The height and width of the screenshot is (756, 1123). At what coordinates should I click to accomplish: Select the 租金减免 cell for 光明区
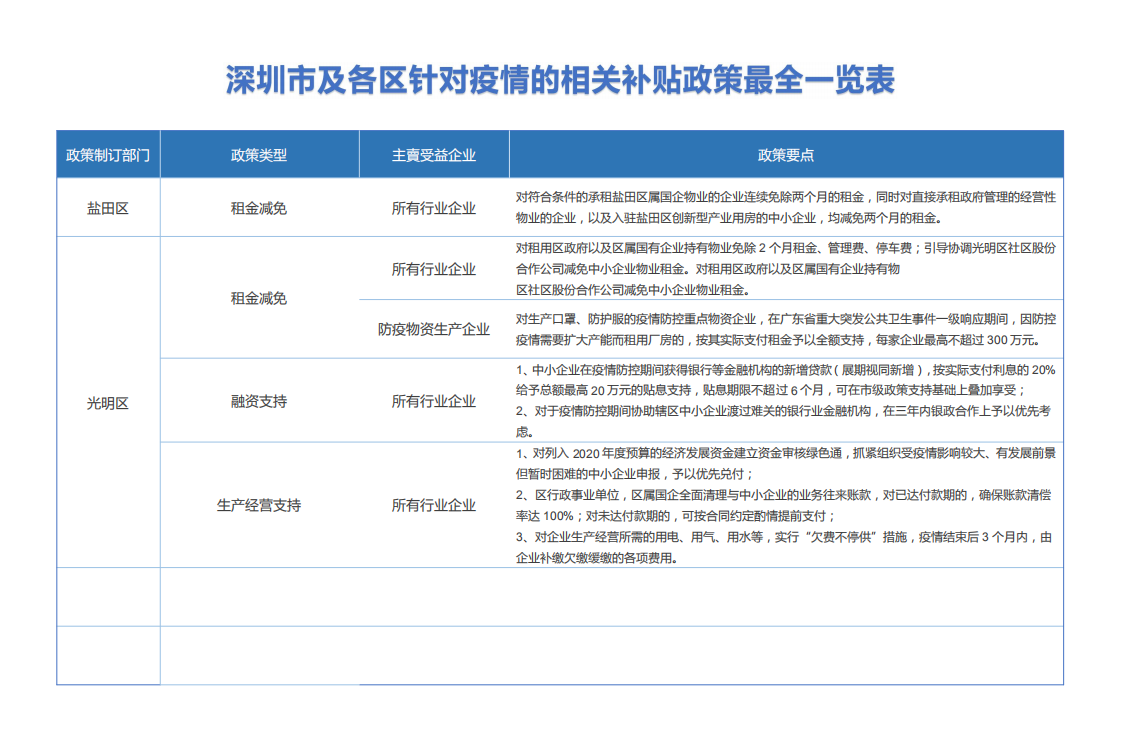coord(259,298)
